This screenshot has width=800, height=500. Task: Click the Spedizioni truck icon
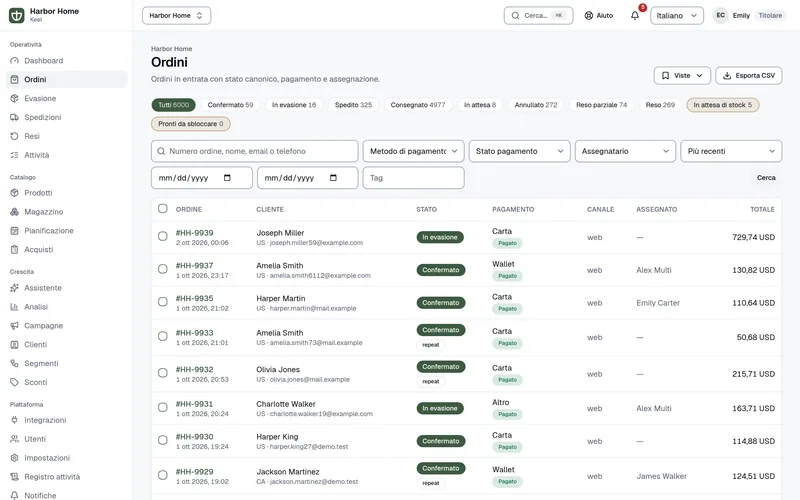tap(14, 117)
